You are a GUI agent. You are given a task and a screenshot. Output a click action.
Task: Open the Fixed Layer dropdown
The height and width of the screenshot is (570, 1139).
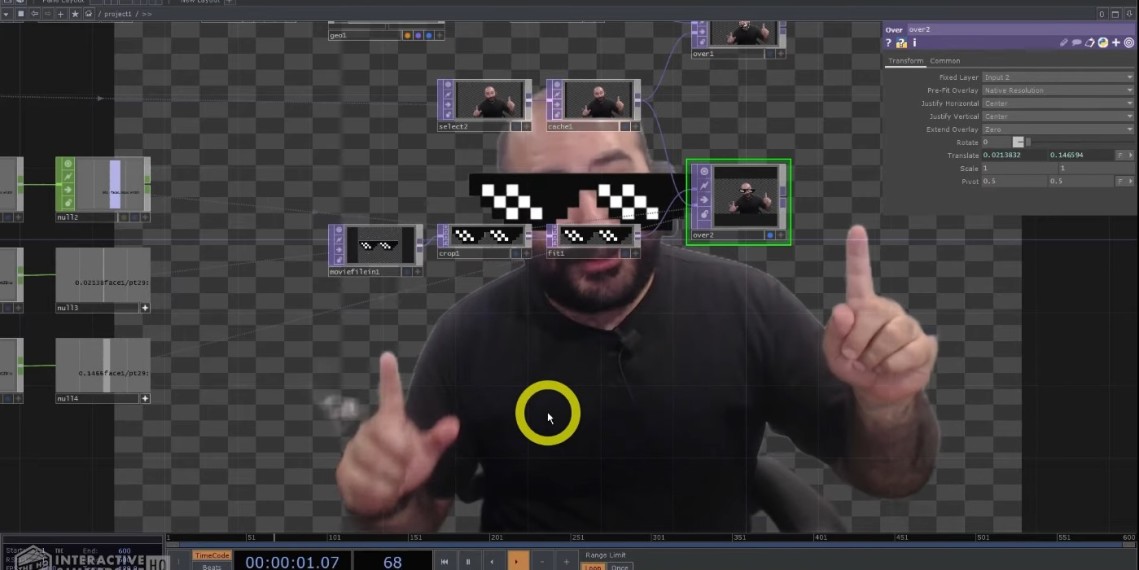pyautogui.click(x=1058, y=77)
